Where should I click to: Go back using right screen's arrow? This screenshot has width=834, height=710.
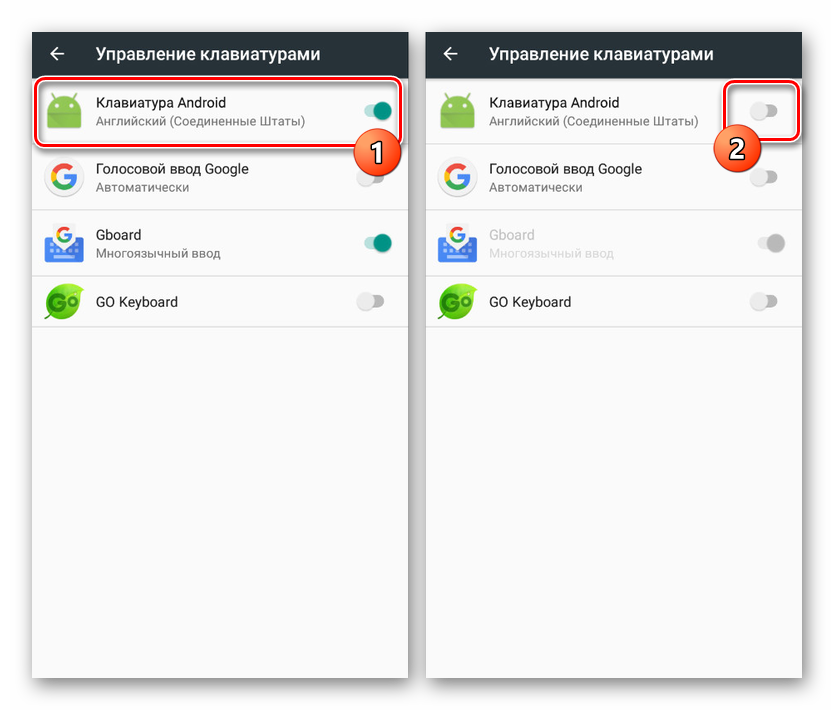click(x=451, y=54)
